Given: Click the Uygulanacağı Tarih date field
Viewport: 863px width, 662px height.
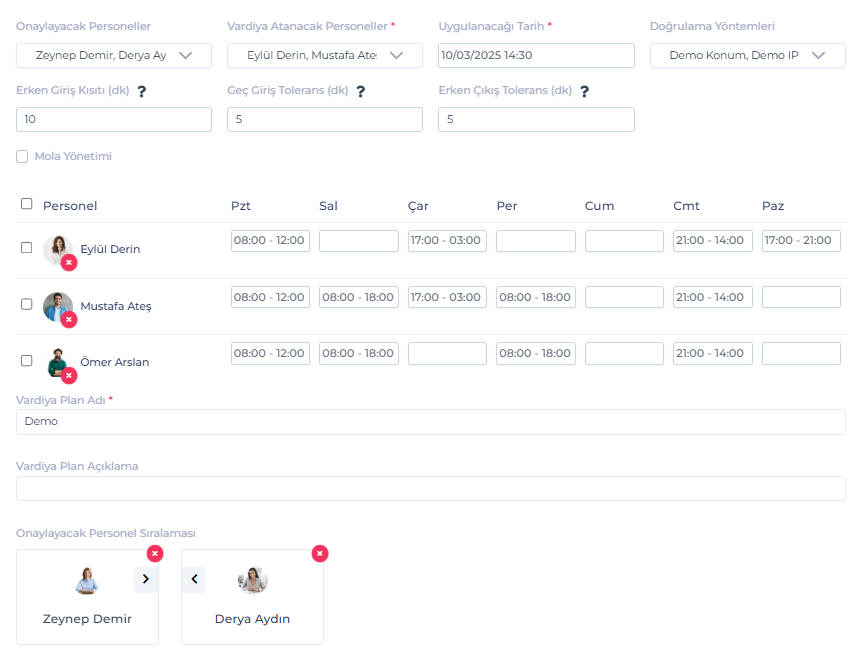Looking at the screenshot, I should pyautogui.click(x=536, y=56).
